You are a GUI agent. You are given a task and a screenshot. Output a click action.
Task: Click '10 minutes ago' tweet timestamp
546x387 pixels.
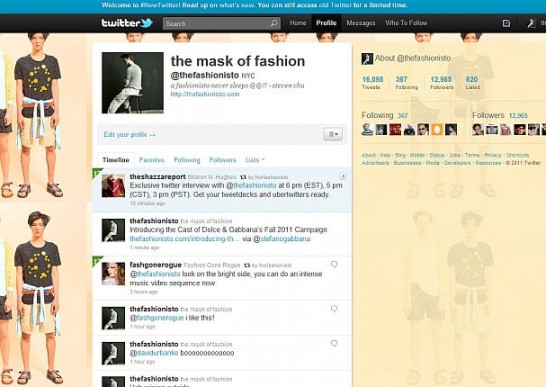(x=148, y=203)
